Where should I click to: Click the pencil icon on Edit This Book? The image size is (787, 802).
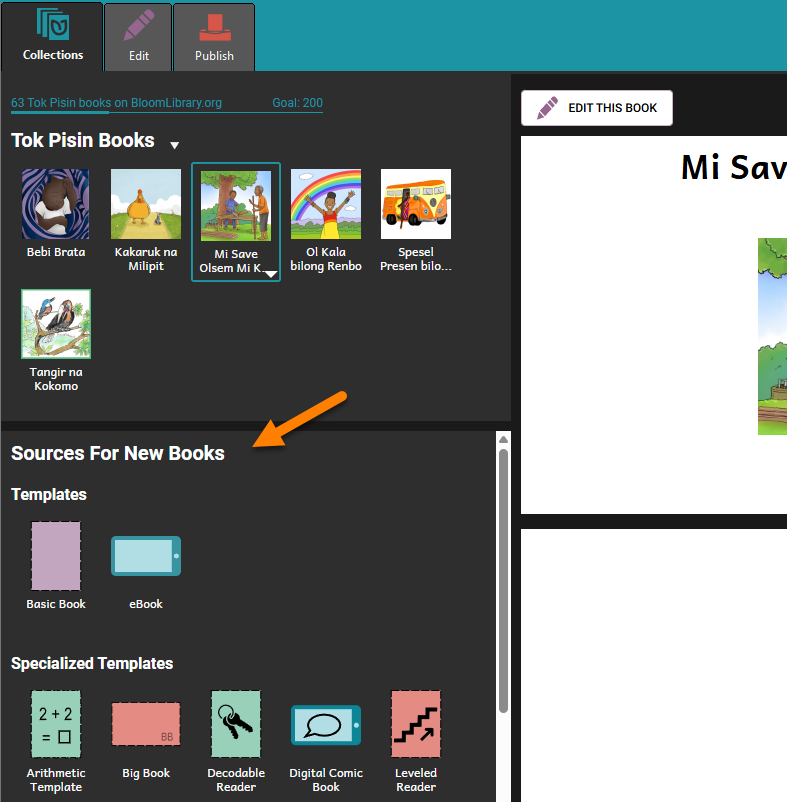pyautogui.click(x=547, y=108)
